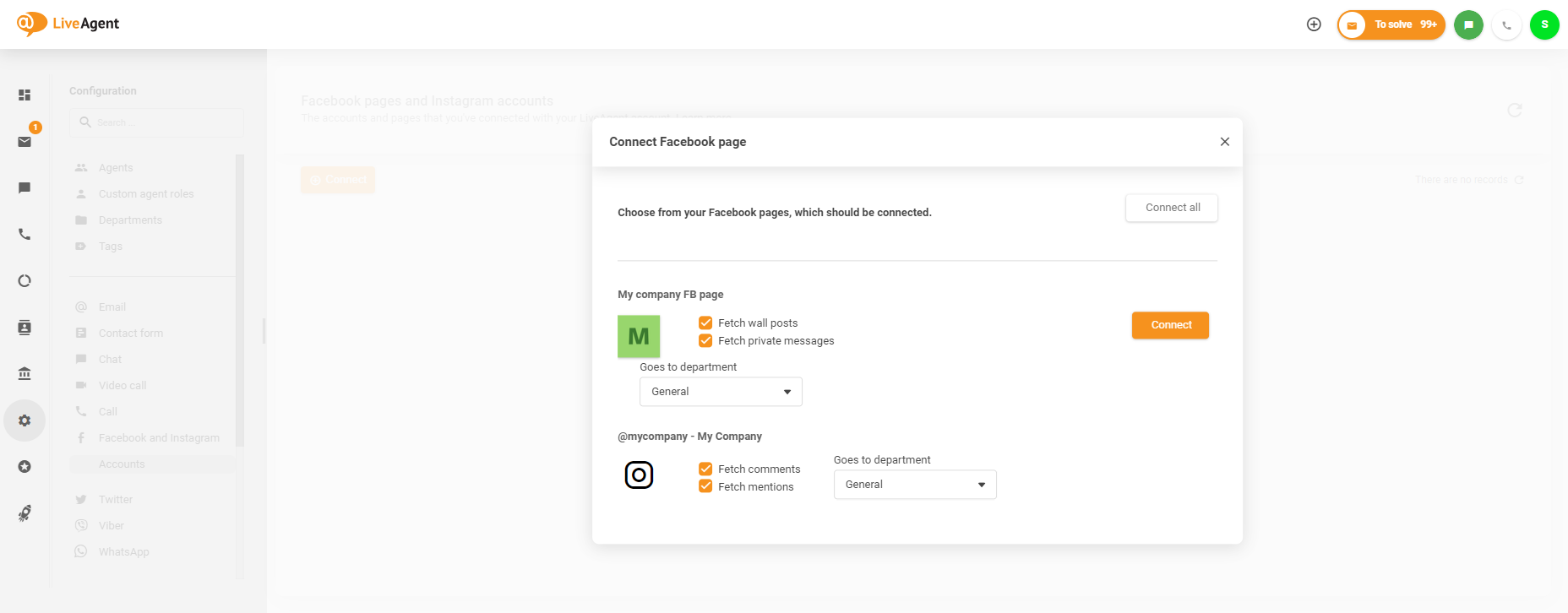Image resolution: width=1568 pixels, height=613 pixels.
Task: Click the plus create icon in header
Action: click(1314, 24)
